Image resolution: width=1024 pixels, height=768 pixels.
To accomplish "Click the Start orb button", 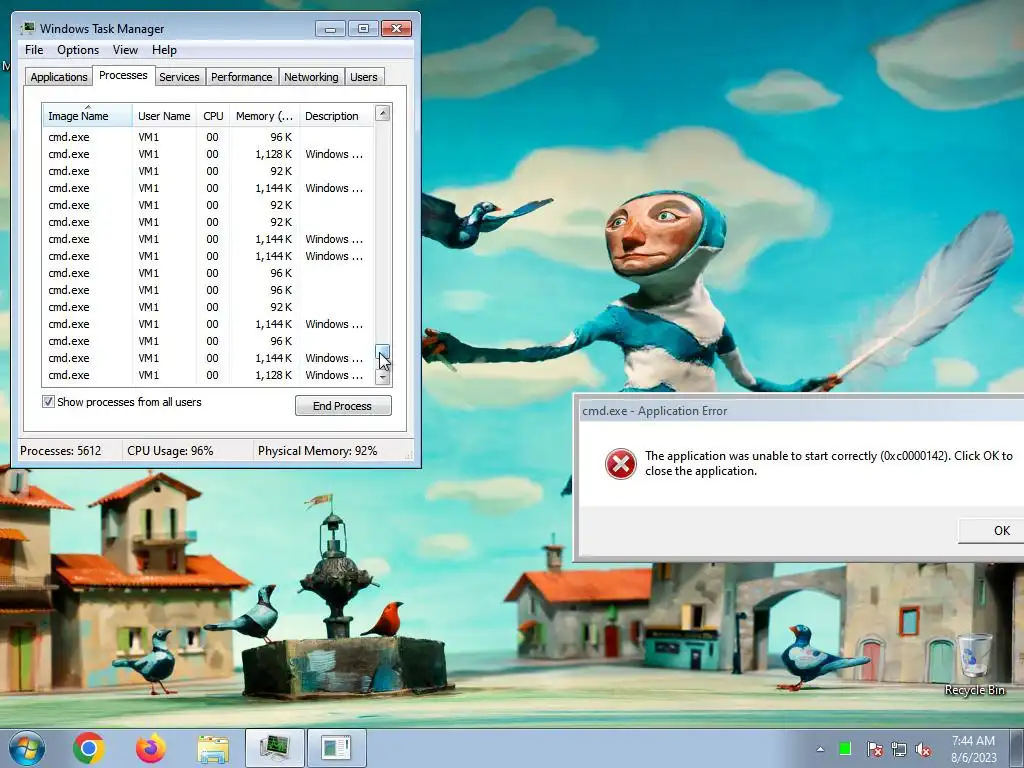I will click(x=27, y=748).
